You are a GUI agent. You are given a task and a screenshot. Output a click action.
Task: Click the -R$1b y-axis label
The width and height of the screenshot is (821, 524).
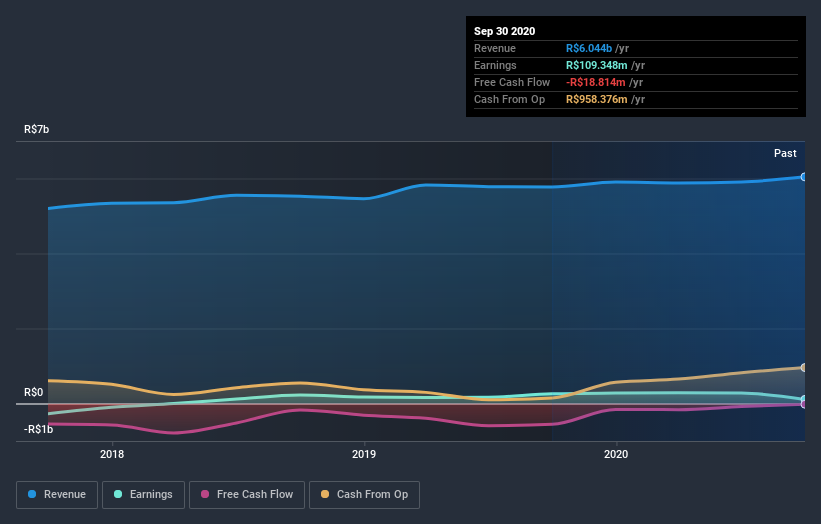pos(38,429)
